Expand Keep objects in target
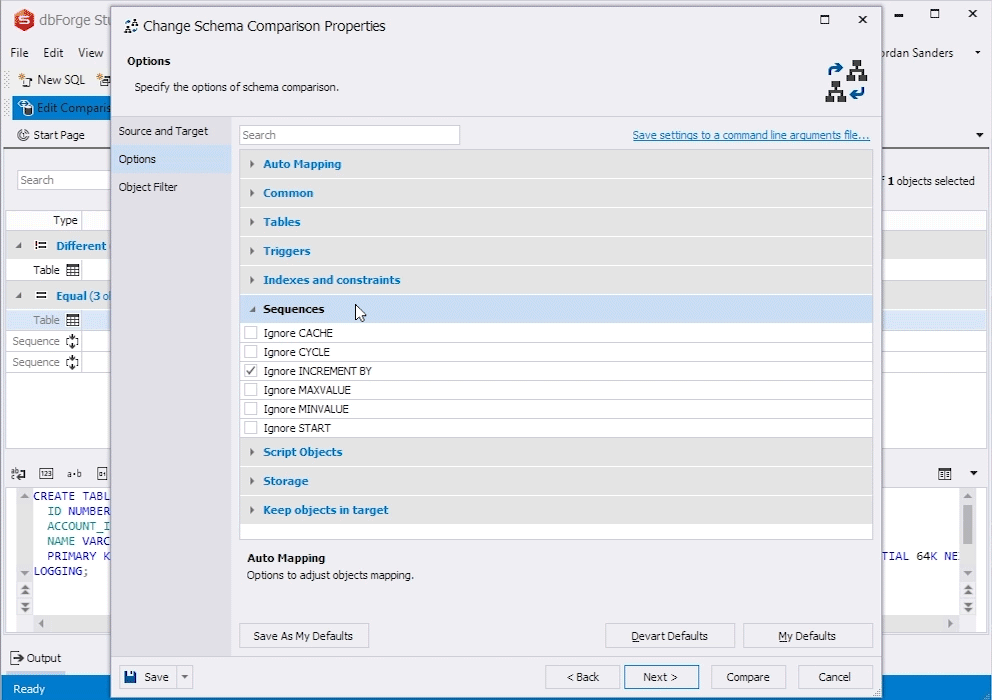Image resolution: width=992 pixels, height=700 pixels. pyautogui.click(x=252, y=510)
